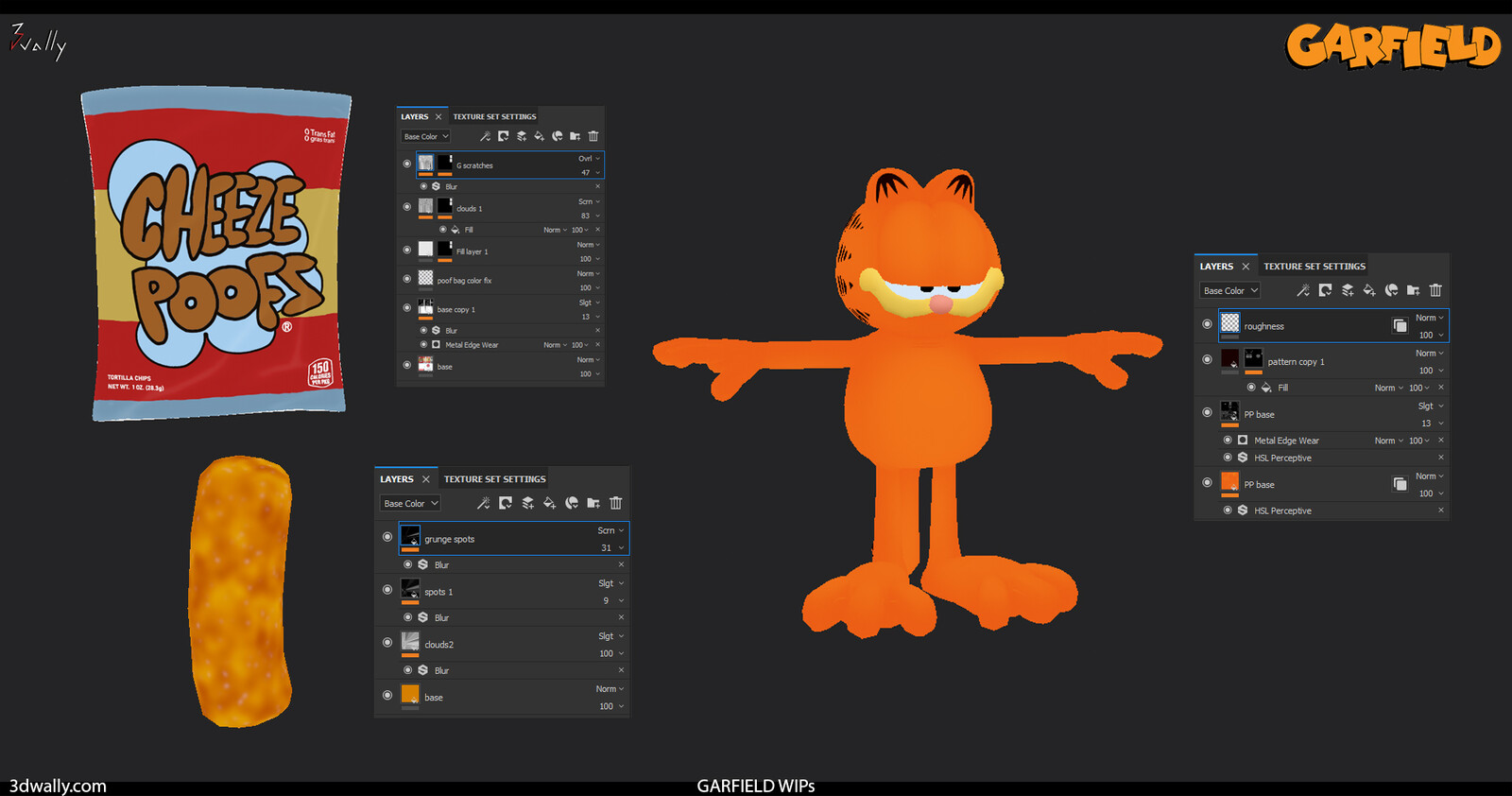
Task: Adjust opacity value 31 on grunge spots layer
Action: 606,548
